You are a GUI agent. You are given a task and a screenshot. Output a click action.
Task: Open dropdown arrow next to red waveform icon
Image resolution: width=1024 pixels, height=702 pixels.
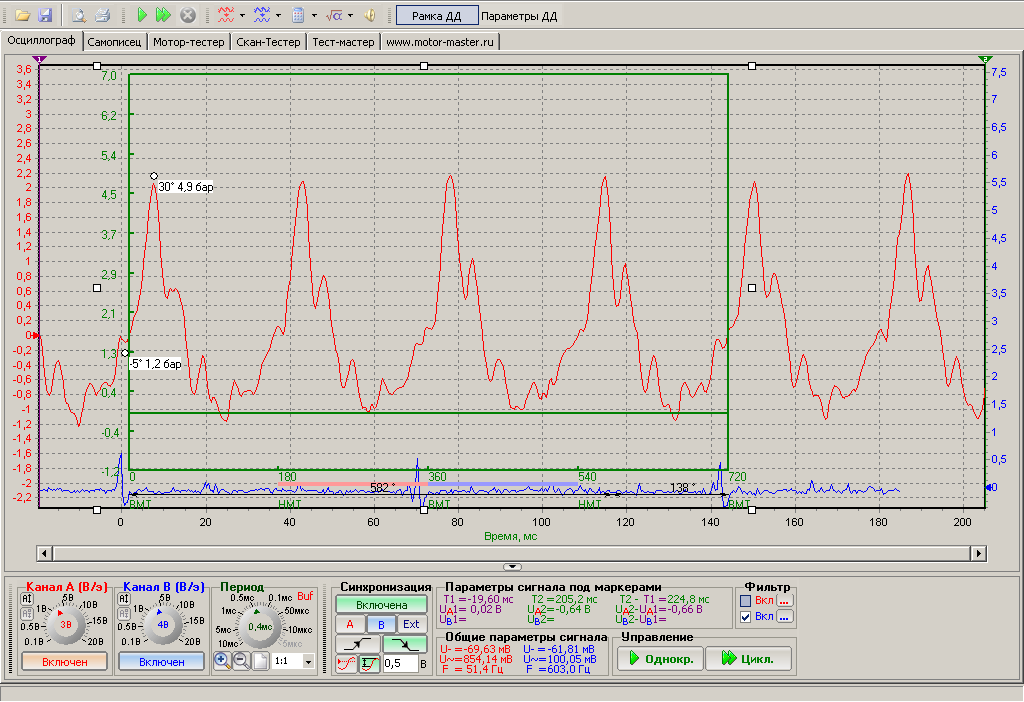pos(242,16)
